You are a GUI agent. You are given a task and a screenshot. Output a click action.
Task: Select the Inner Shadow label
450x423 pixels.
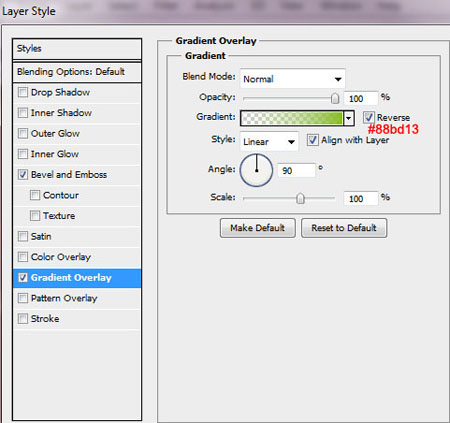(61, 113)
